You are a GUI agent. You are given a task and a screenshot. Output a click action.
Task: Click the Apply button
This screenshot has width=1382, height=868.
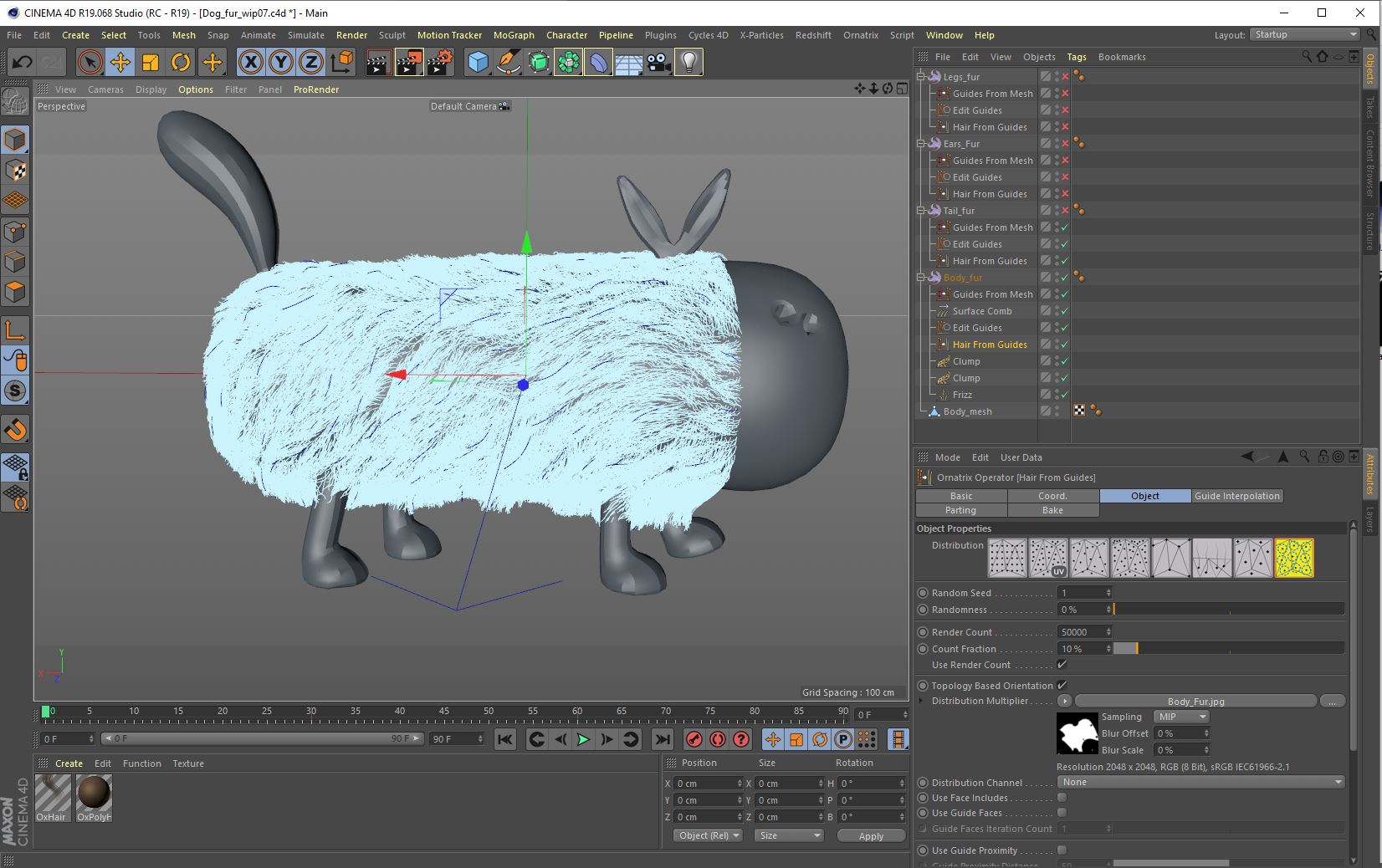870,836
